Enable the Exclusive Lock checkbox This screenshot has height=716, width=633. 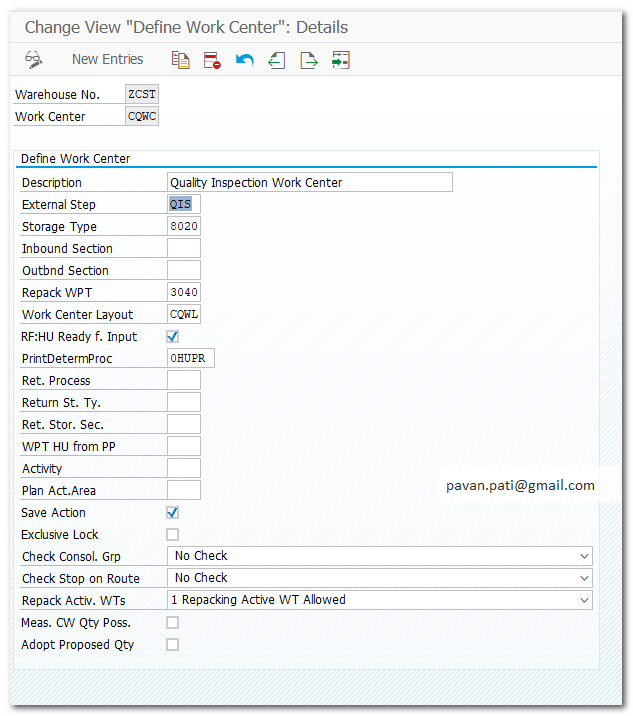(173, 535)
